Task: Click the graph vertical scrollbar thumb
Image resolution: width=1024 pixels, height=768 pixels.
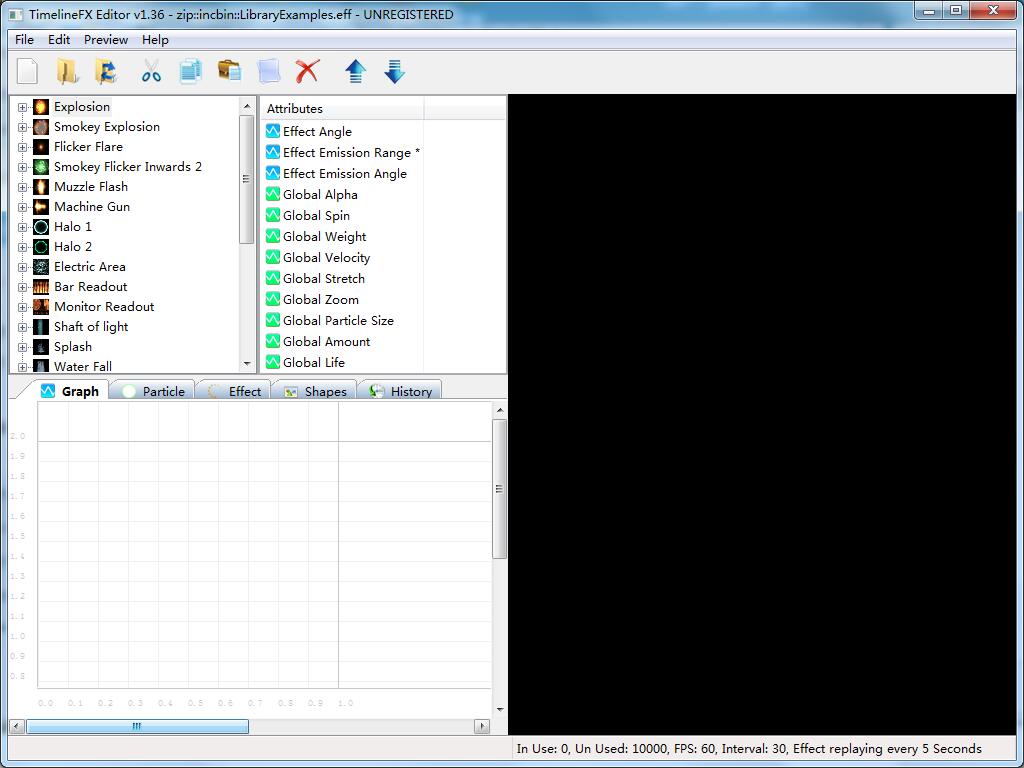Action: pos(500,489)
